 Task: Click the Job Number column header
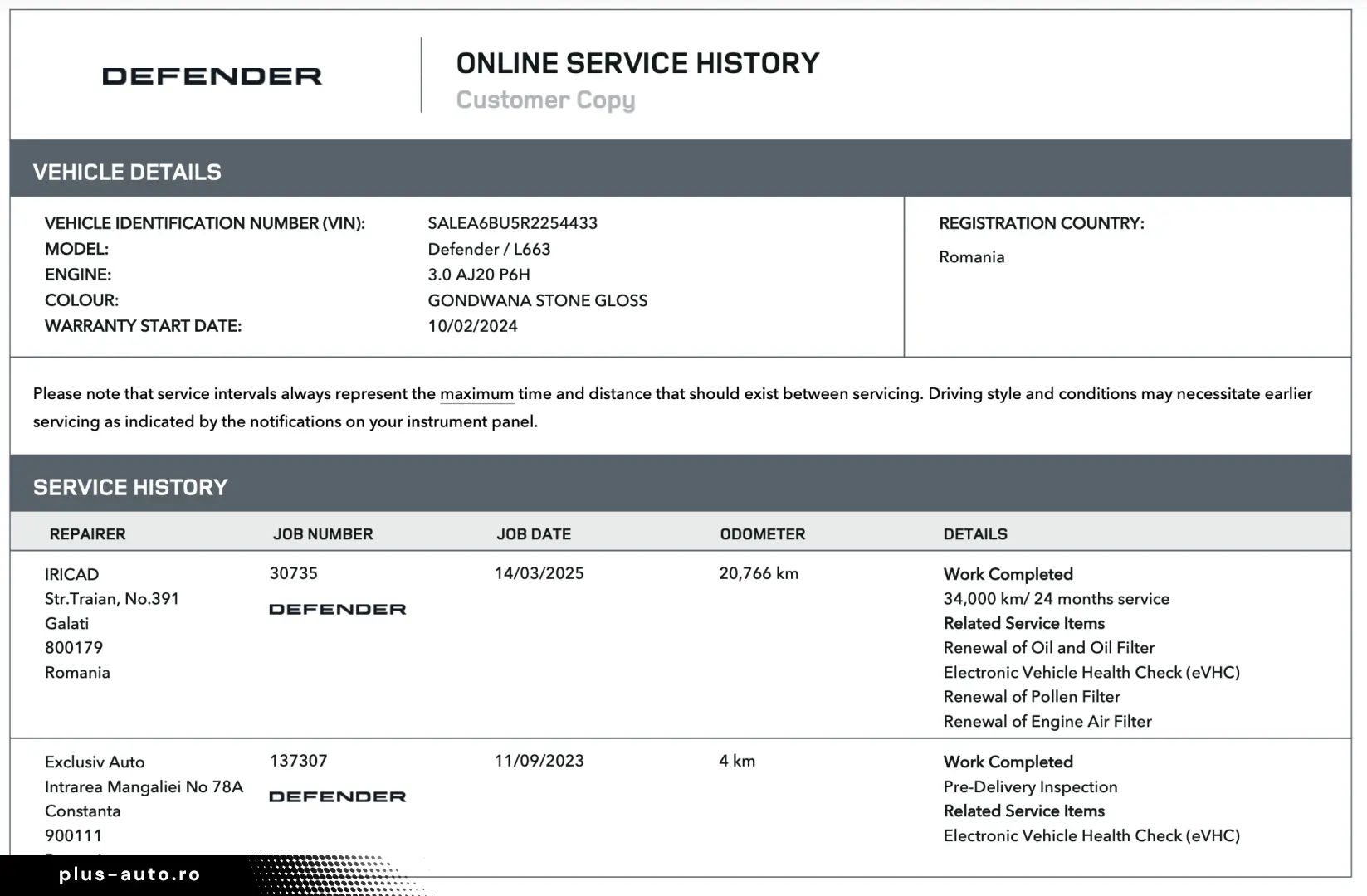[x=323, y=534]
